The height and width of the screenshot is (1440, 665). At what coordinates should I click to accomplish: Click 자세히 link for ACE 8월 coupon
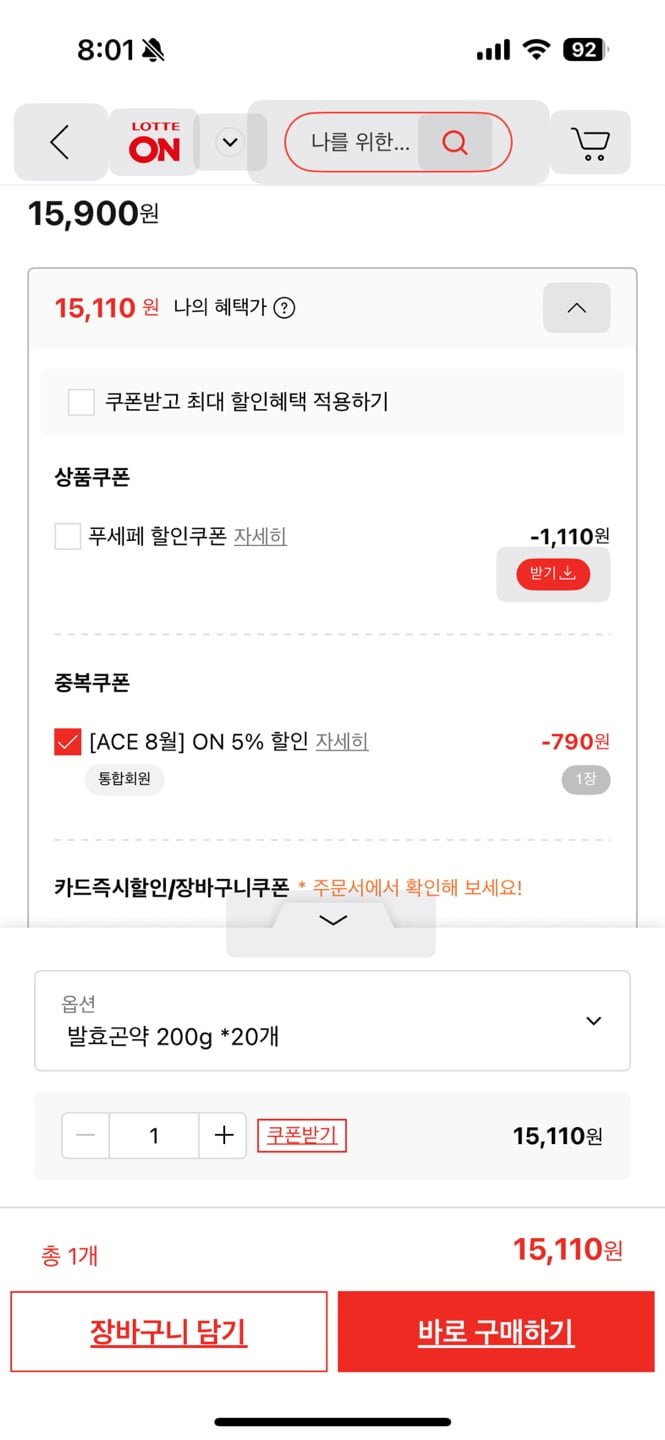(x=342, y=742)
